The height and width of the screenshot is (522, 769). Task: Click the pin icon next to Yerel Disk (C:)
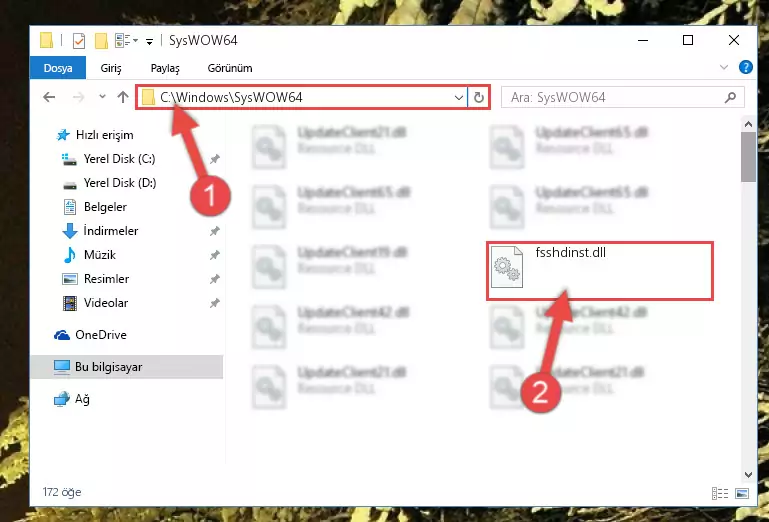(214, 159)
